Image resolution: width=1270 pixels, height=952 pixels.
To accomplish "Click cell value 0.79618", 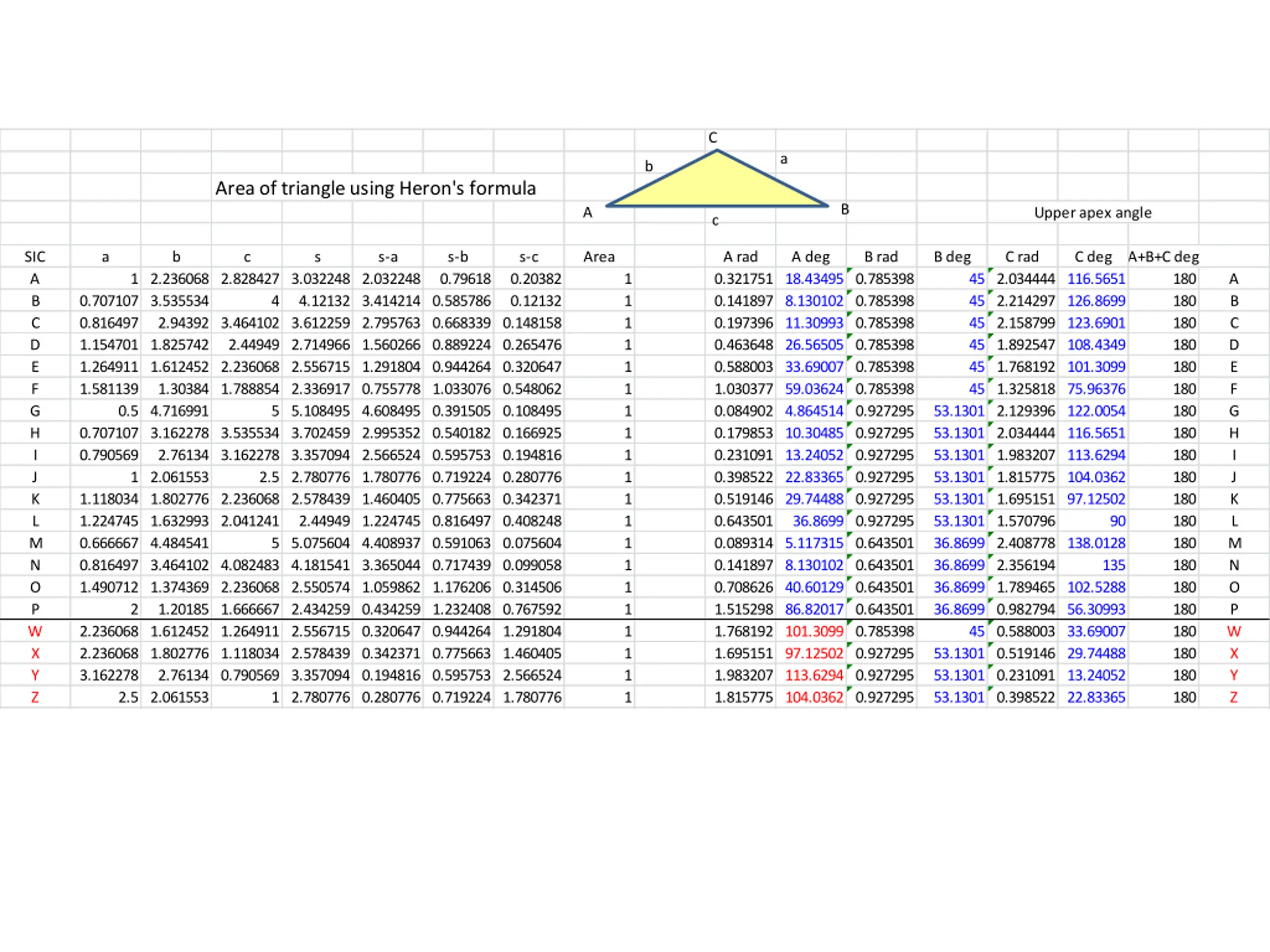I will click(x=465, y=279).
